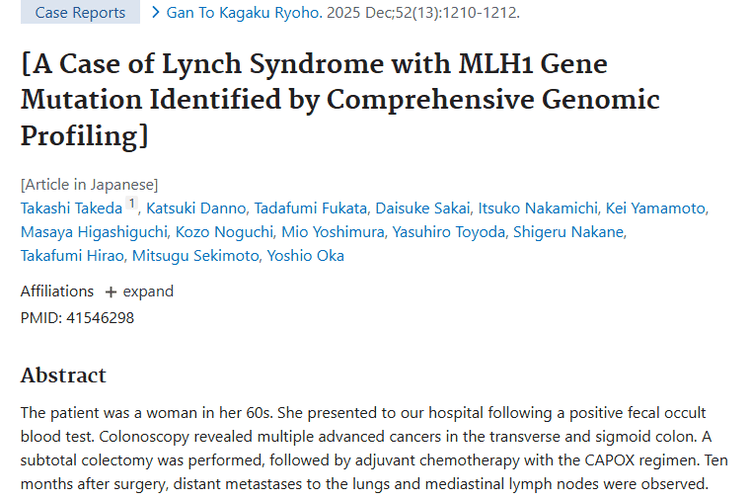
Task: Open author Kei Yamamoto's link
Action: click(x=656, y=208)
